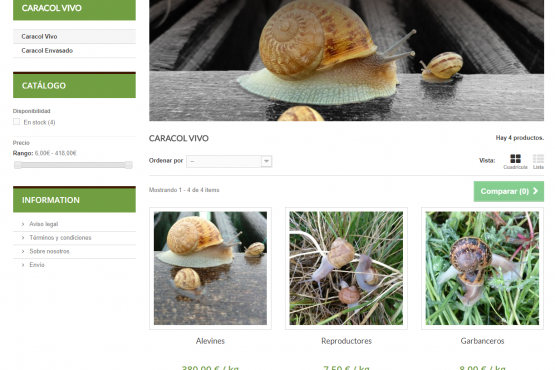Click the CARACOL VIVO sidebar header
Image resolution: width=555 pixels, height=370 pixels.
tap(74, 9)
